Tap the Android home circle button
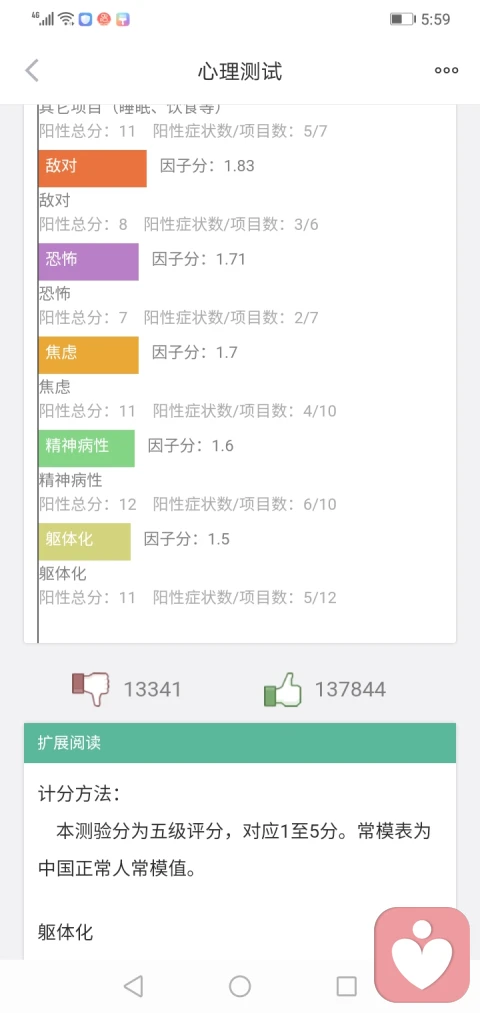Viewport: 480px width, 1013px height. [240, 986]
